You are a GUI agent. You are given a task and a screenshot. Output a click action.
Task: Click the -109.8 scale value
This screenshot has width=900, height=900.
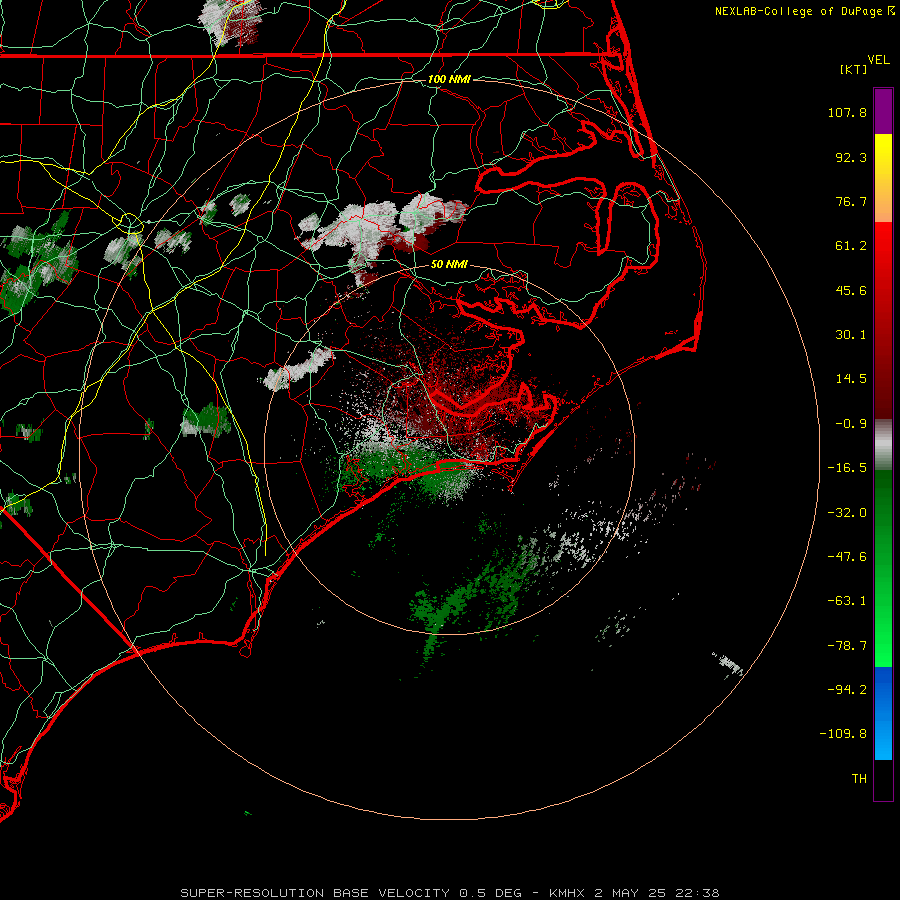[x=843, y=734]
